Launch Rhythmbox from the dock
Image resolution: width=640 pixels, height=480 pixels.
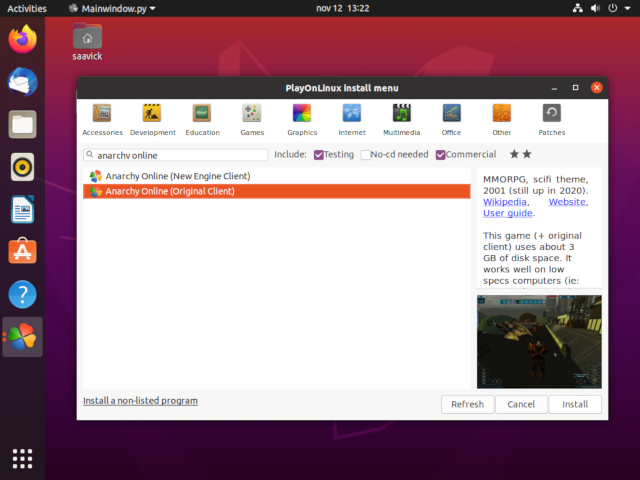pyautogui.click(x=22, y=167)
